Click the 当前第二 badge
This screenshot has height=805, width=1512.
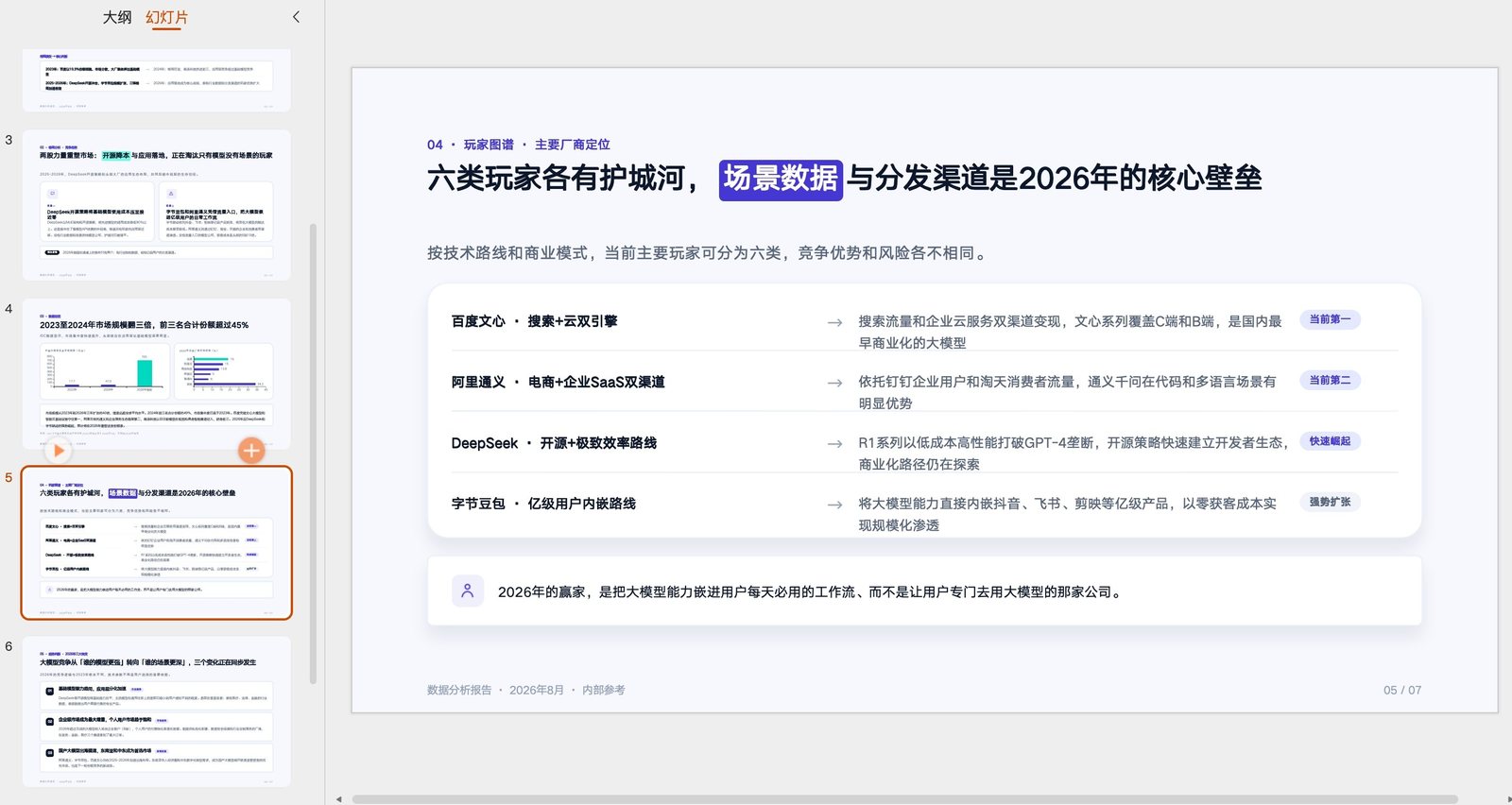click(1330, 380)
